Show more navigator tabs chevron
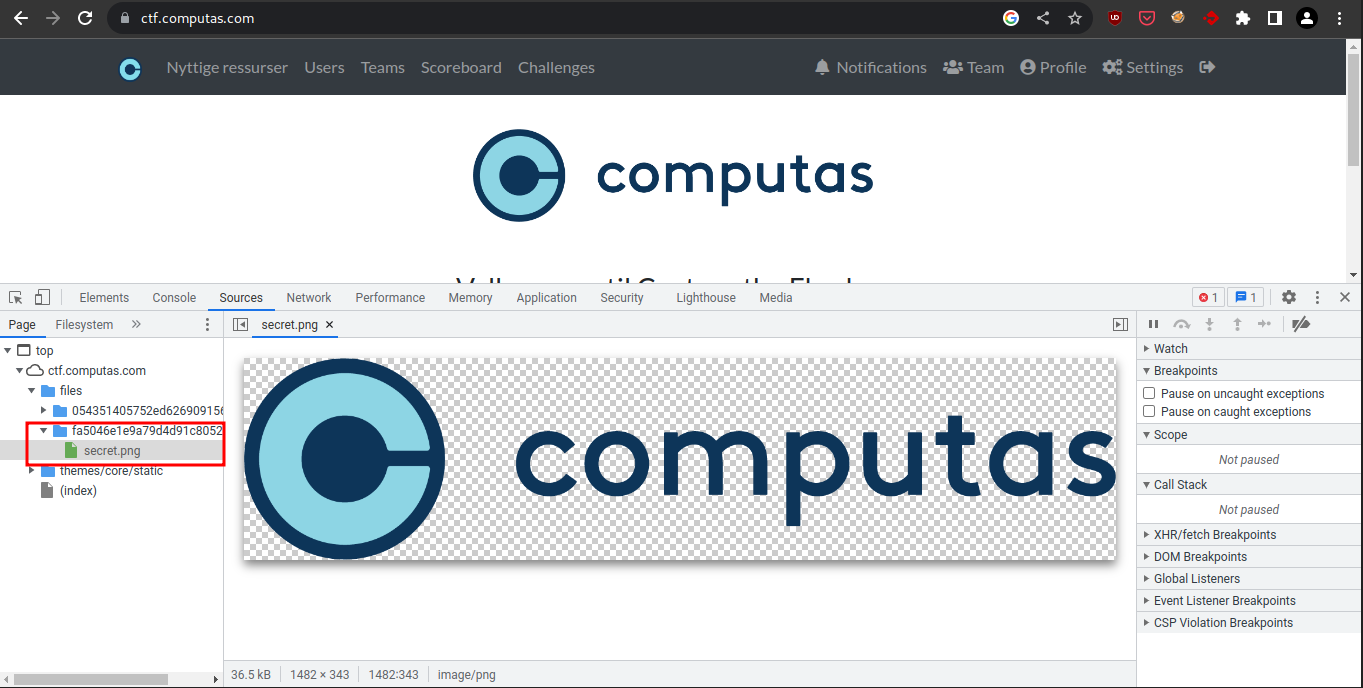 (x=136, y=324)
